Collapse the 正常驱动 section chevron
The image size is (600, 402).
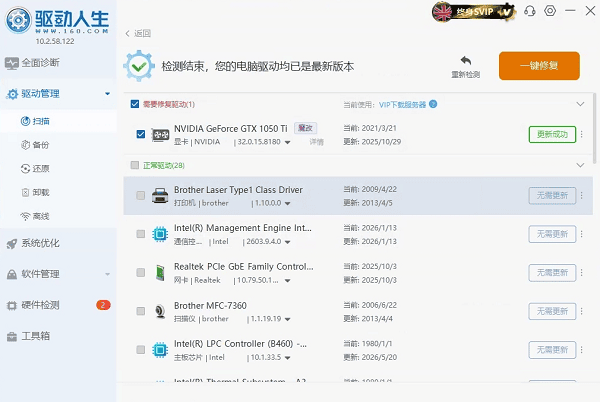click(580, 165)
